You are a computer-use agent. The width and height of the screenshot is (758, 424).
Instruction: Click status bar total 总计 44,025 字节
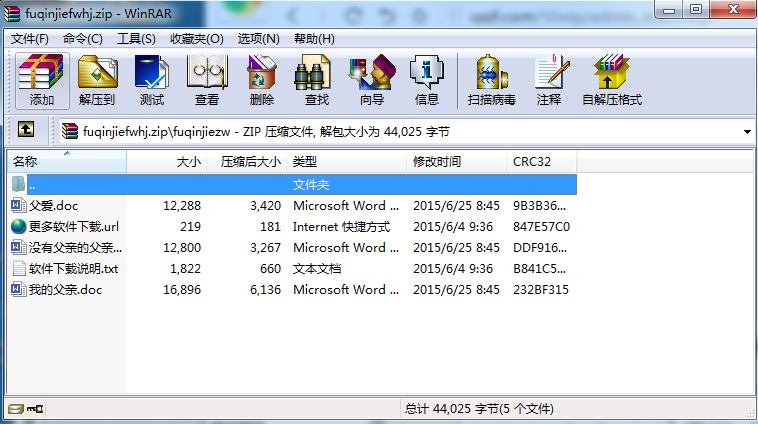479,409
